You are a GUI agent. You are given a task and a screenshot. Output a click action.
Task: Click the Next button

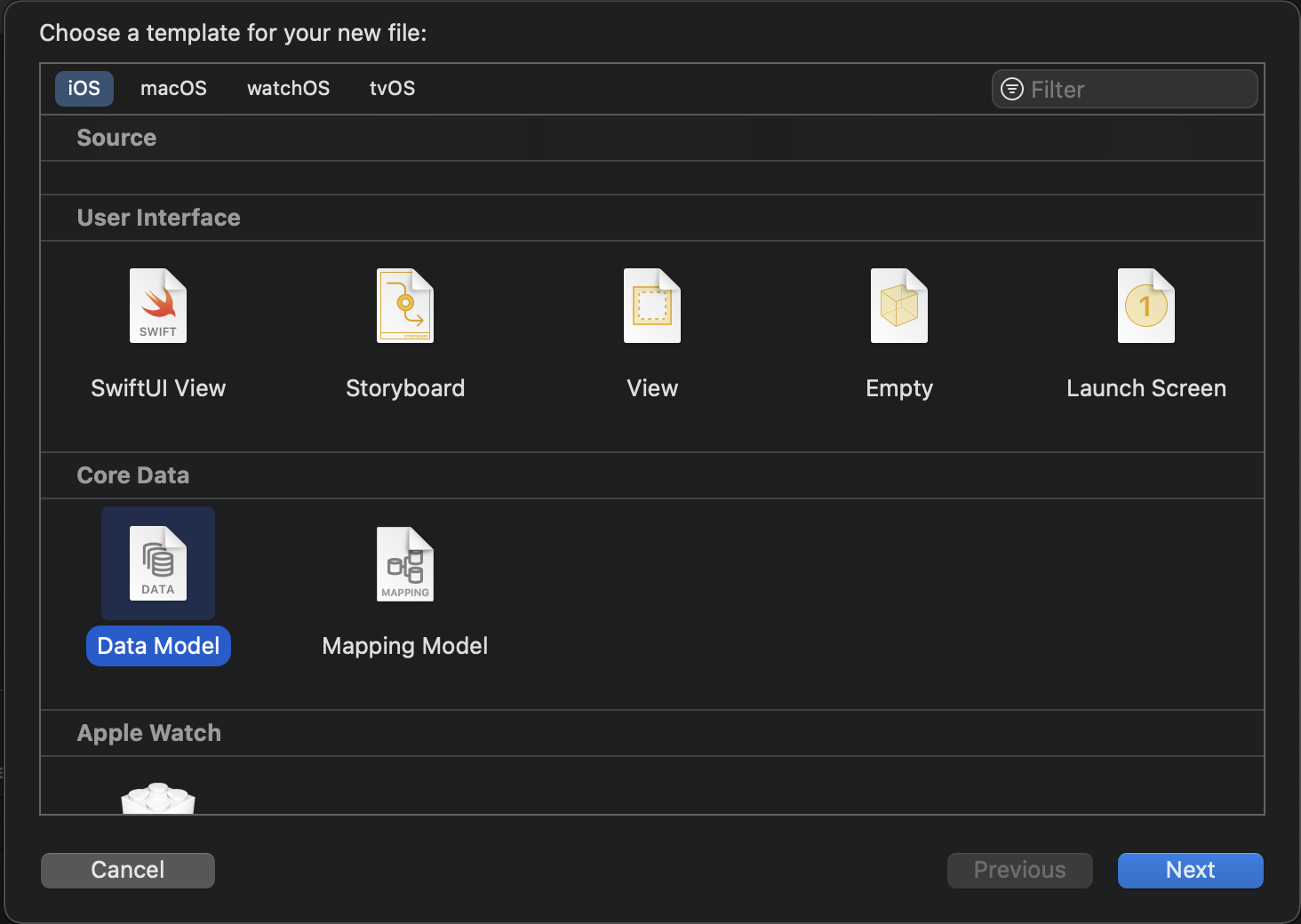(1190, 870)
